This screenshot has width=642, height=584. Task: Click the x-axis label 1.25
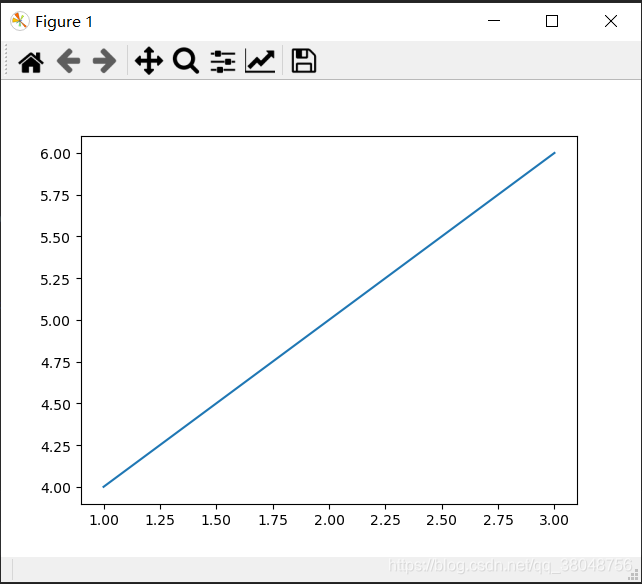pyautogui.click(x=160, y=520)
